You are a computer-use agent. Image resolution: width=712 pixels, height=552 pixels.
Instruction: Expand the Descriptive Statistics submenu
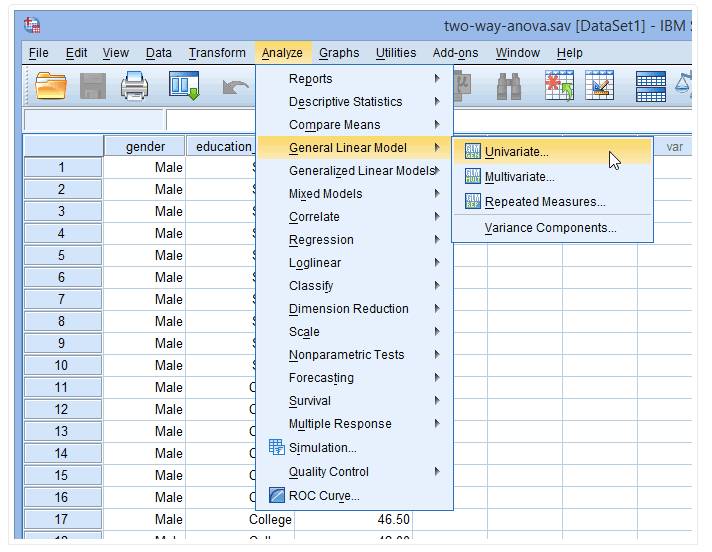tap(355, 102)
